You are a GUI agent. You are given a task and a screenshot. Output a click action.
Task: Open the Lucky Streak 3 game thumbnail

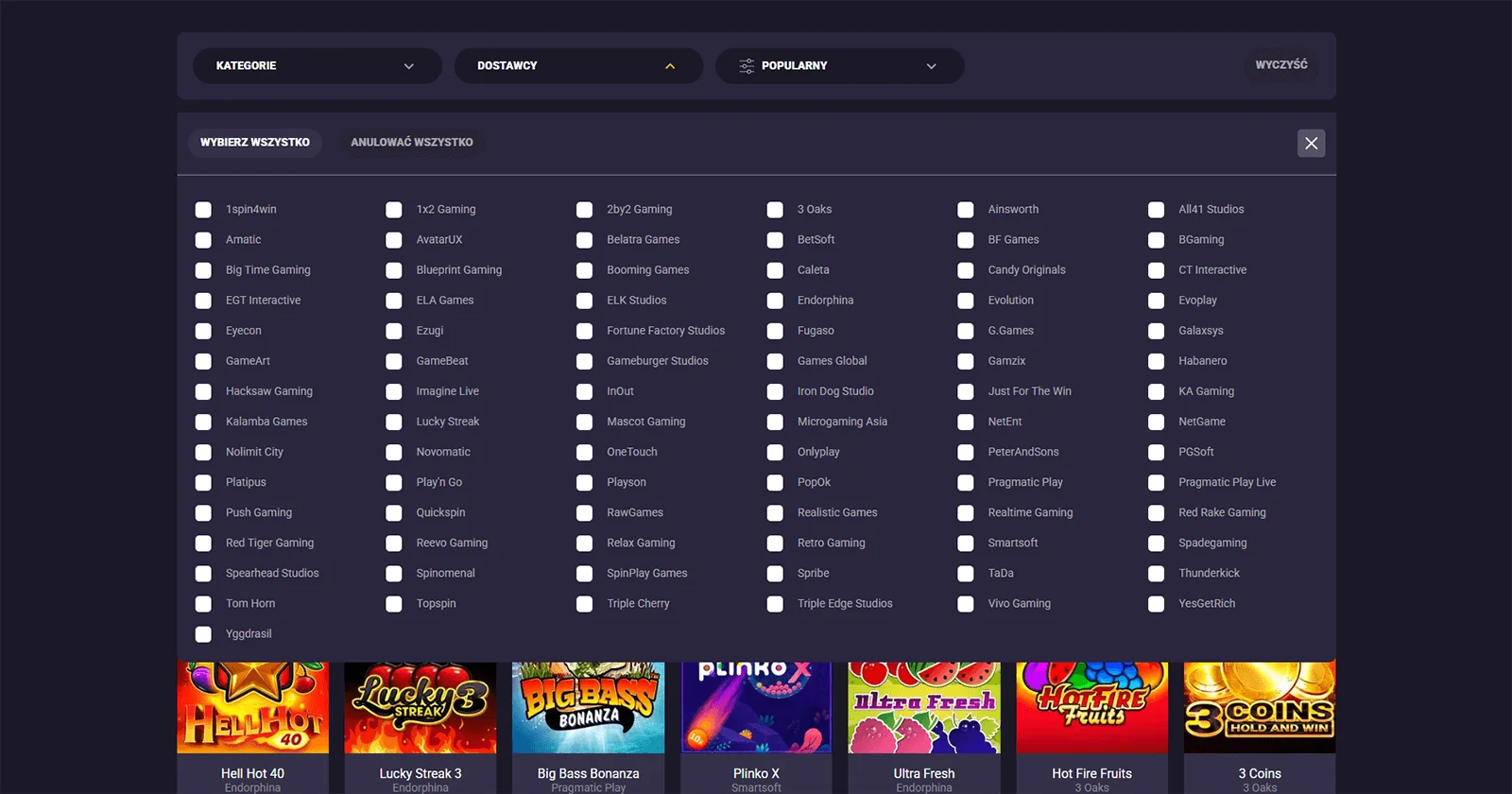(421, 708)
